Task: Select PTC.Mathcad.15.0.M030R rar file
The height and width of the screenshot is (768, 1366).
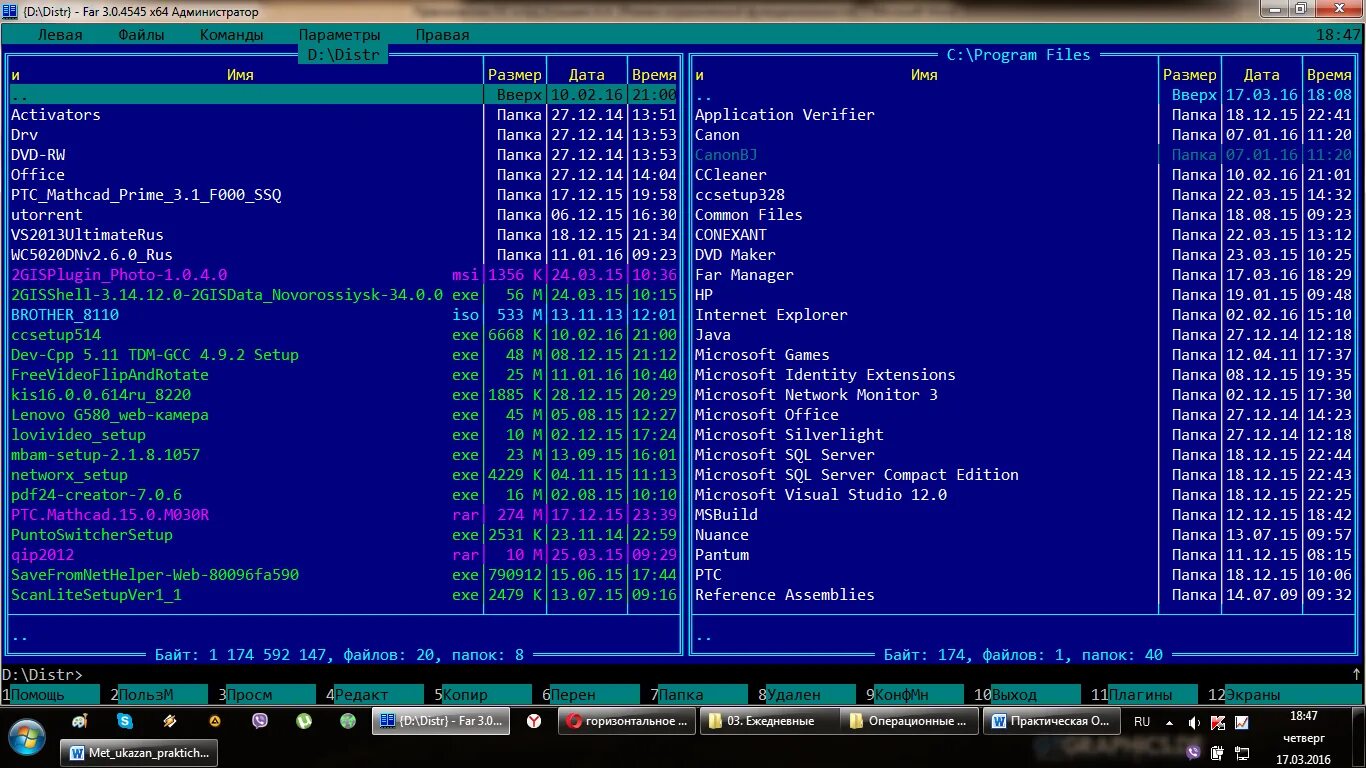Action: click(110, 515)
